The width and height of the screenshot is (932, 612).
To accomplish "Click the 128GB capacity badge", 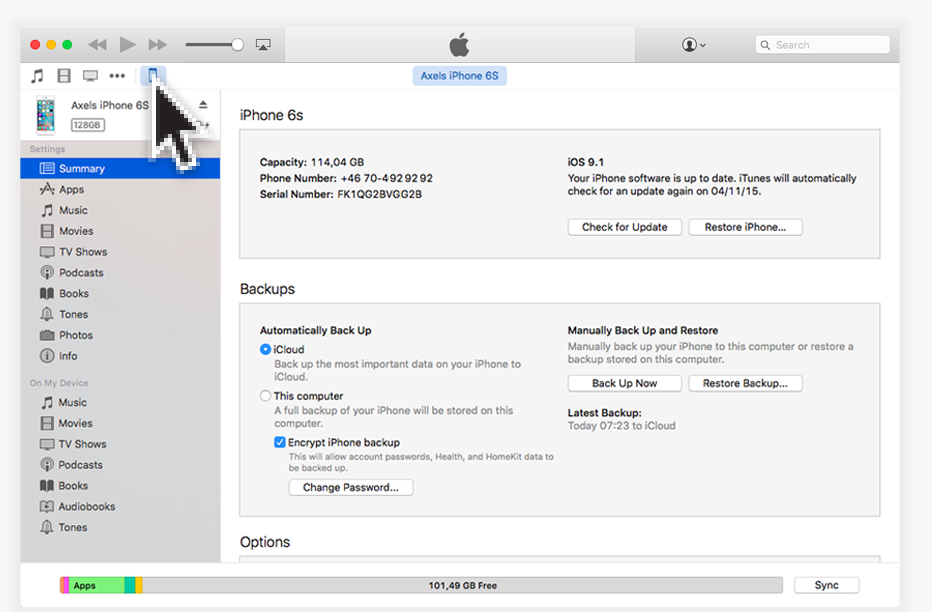I will [88, 125].
